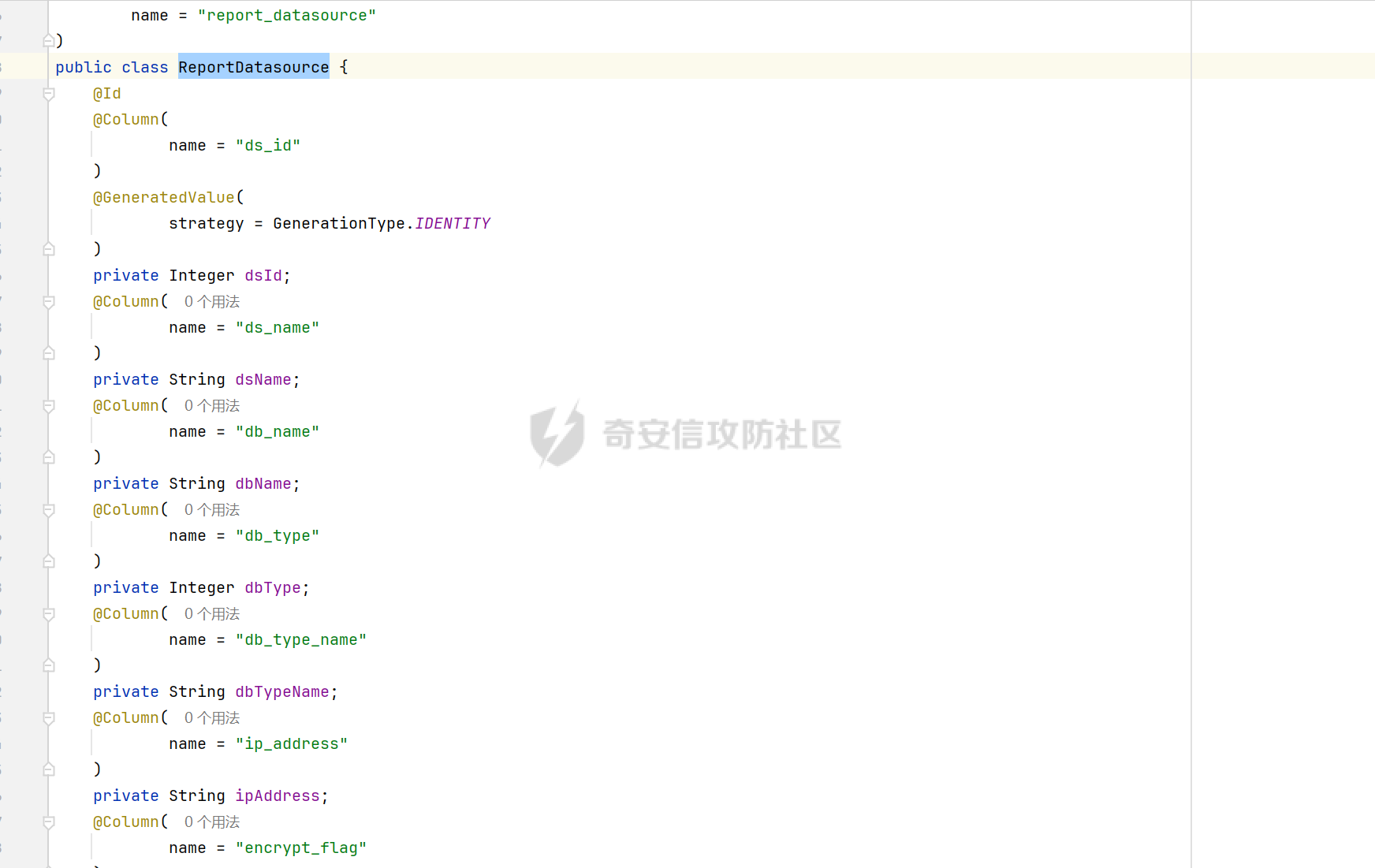The image size is (1375, 868).
Task: Click the italic IDENTITY constant
Action: (453, 224)
